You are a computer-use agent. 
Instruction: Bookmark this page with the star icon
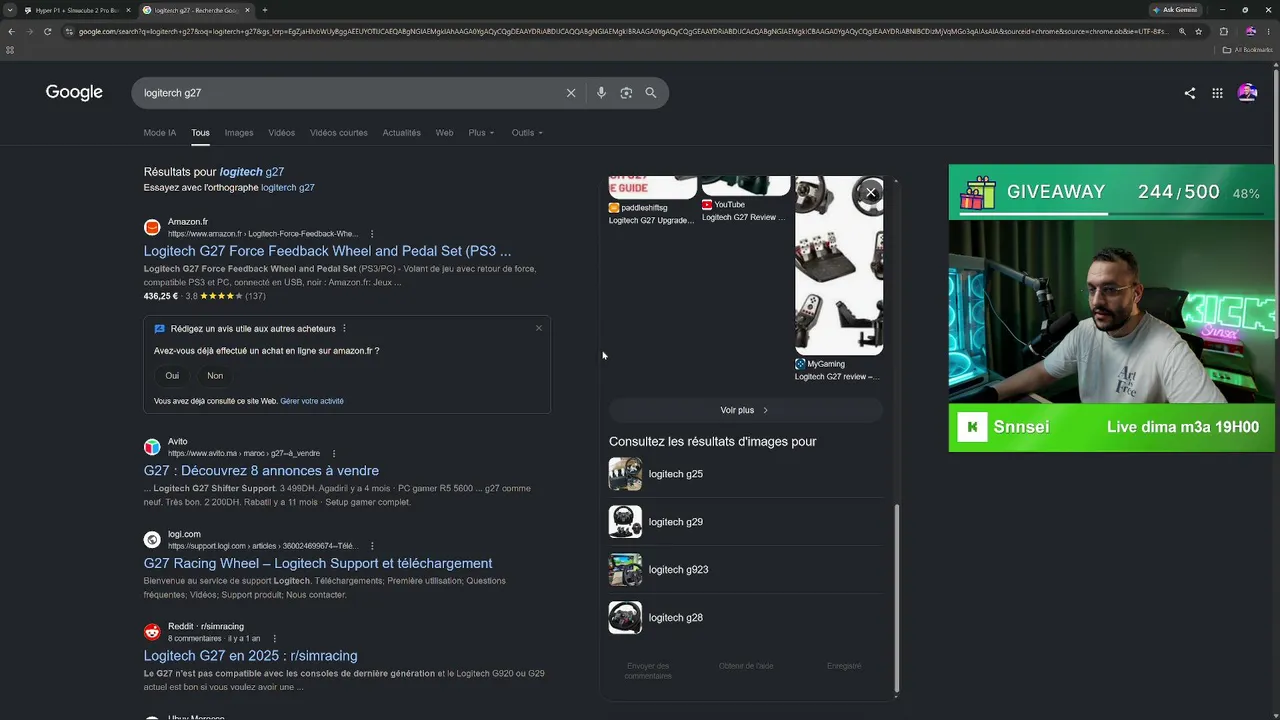click(x=1198, y=31)
